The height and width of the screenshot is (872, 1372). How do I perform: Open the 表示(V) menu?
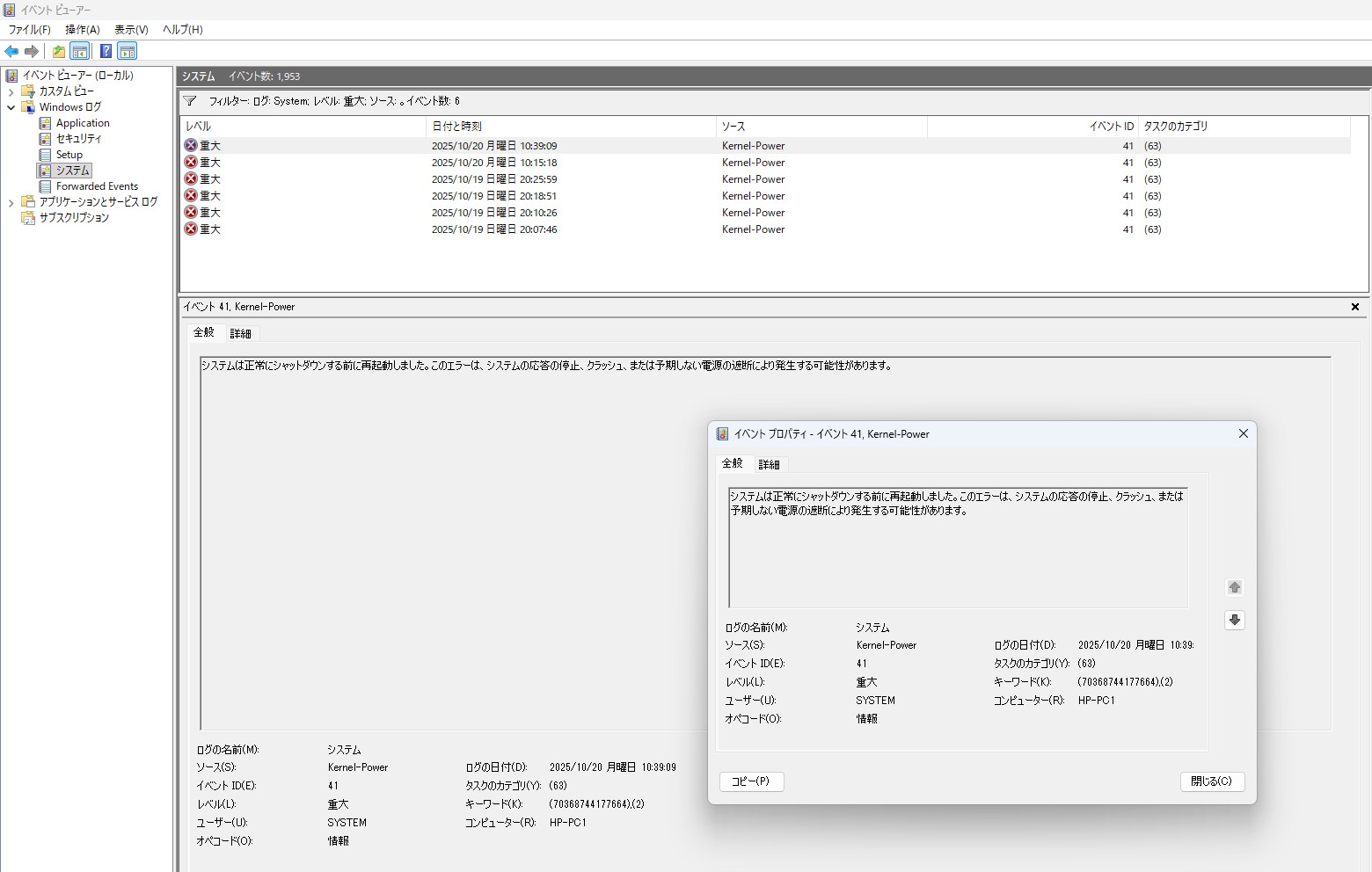click(x=131, y=29)
